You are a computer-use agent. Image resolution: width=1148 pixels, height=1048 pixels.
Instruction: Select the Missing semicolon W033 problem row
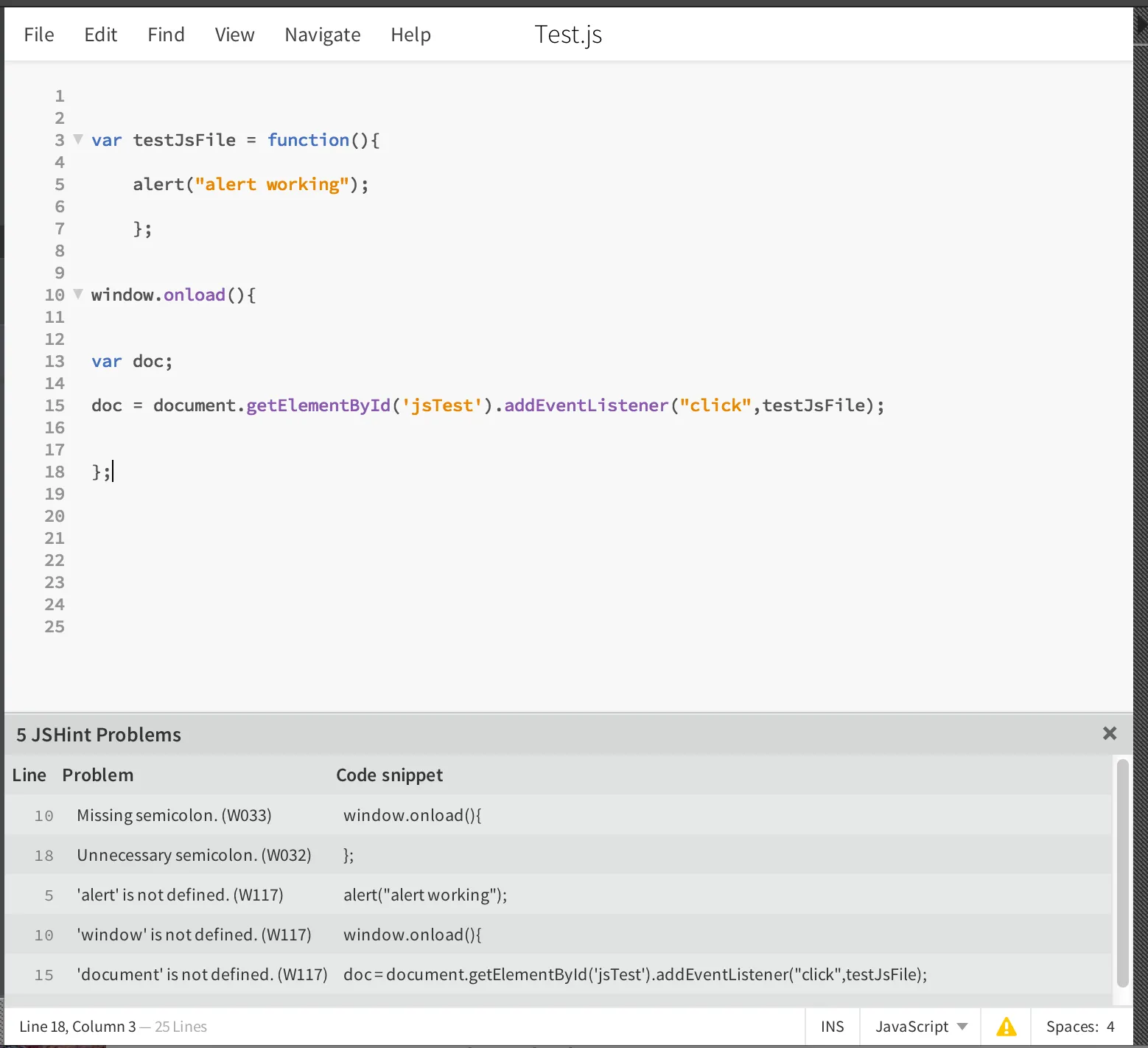pyautogui.click(x=174, y=815)
